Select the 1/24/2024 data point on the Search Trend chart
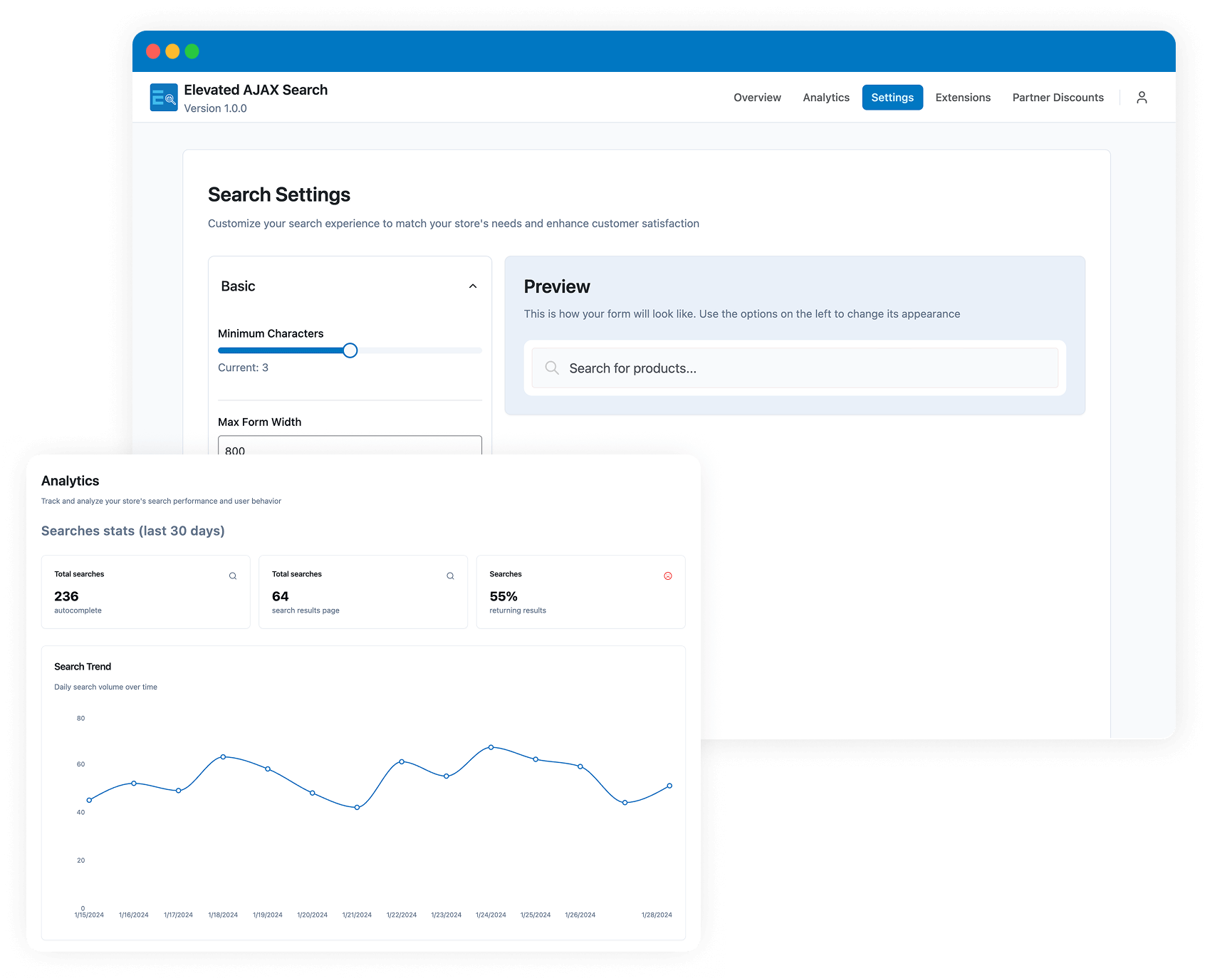The width and height of the screenshot is (1232, 978). [491, 747]
